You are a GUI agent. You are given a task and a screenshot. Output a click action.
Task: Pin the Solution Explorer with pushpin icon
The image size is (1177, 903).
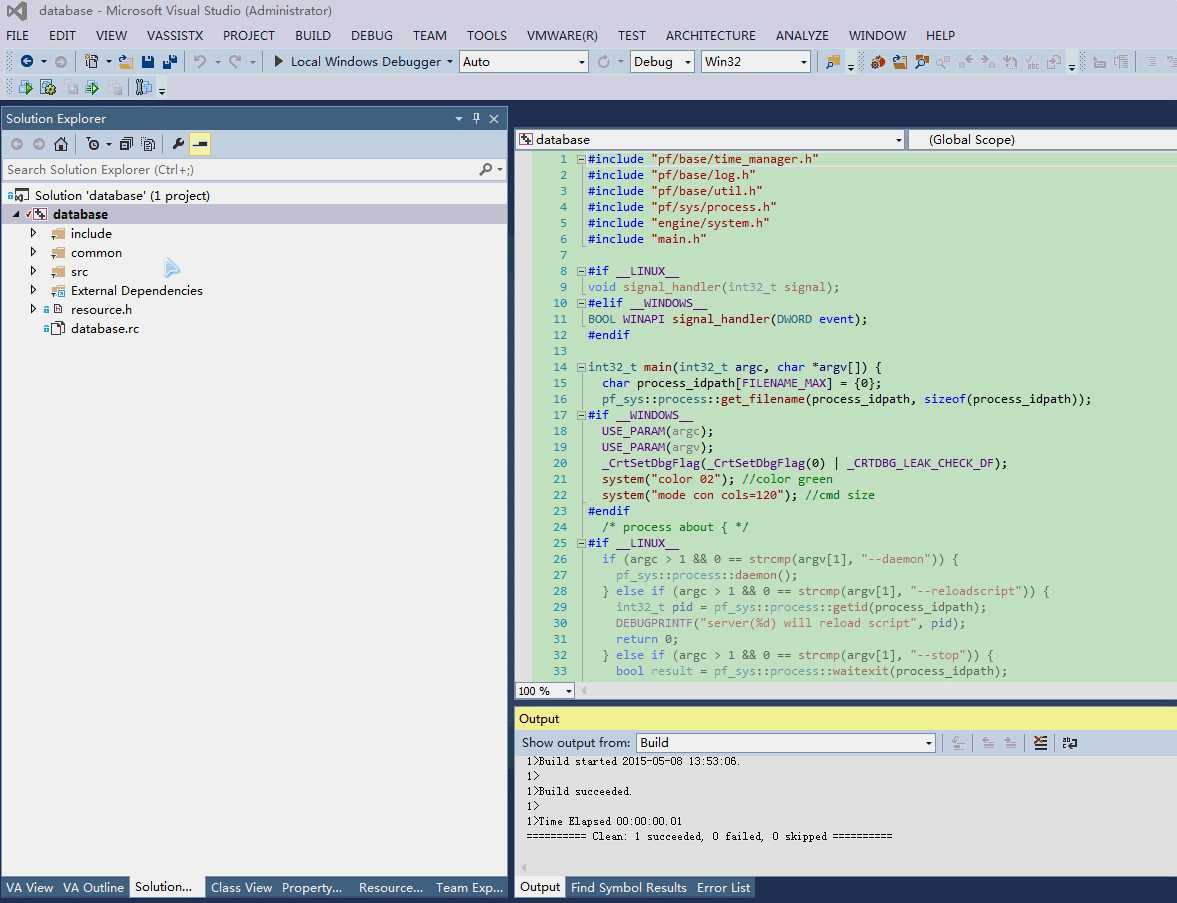click(476, 119)
